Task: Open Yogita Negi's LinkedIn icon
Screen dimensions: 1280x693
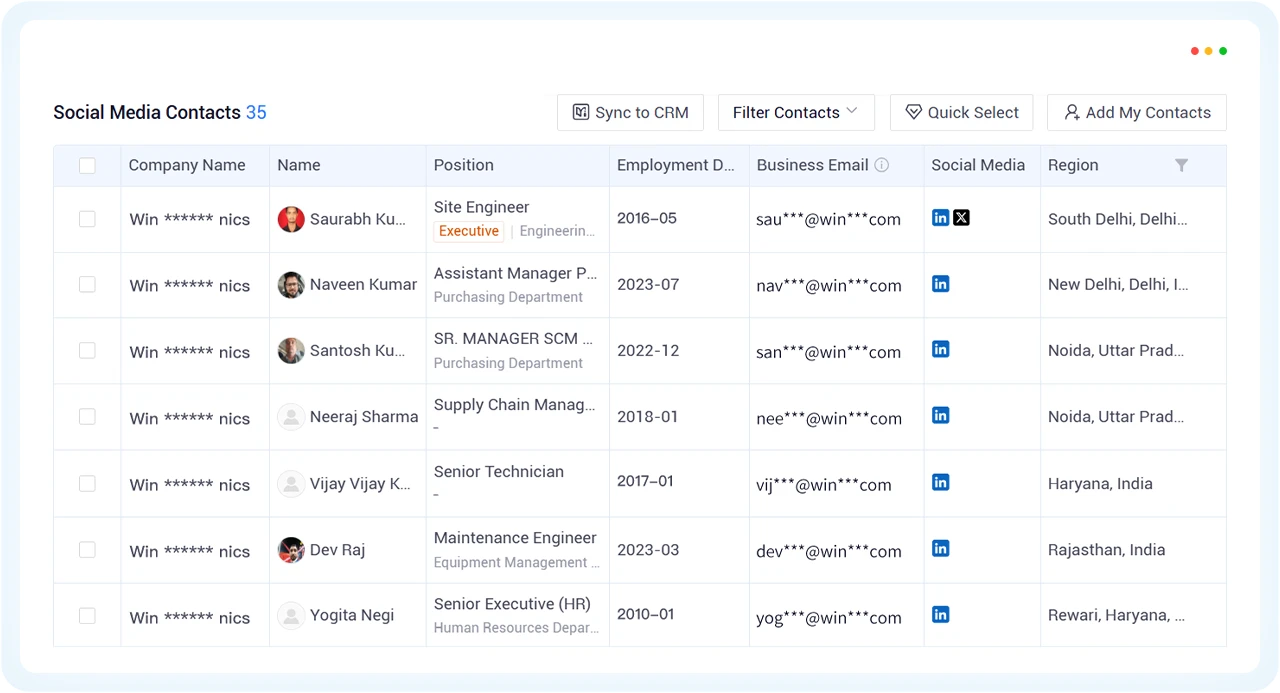Action: click(x=940, y=614)
